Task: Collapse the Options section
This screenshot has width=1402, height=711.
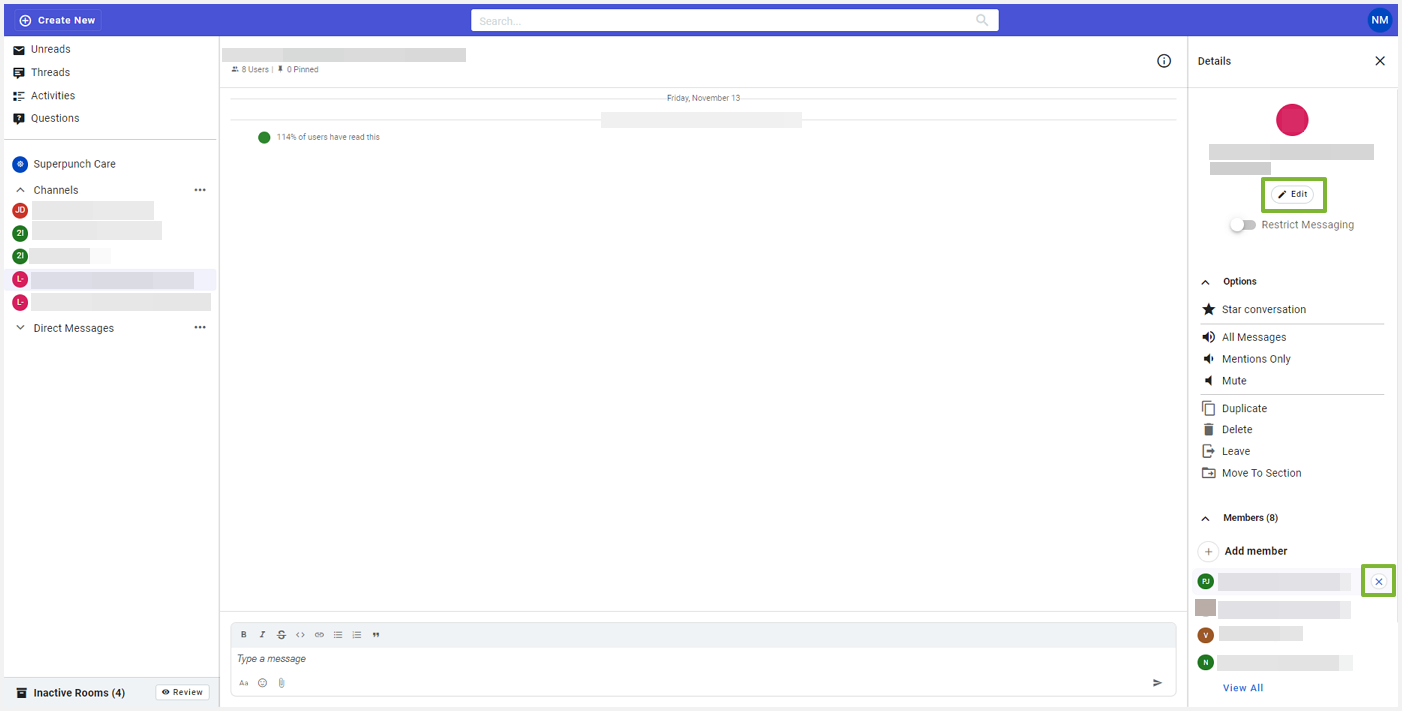Action: point(1206,281)
